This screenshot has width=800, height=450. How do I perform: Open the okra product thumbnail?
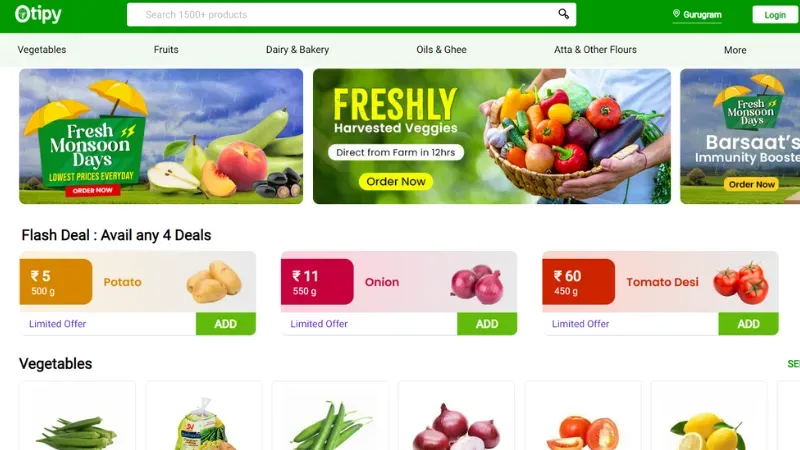[78, 416]
